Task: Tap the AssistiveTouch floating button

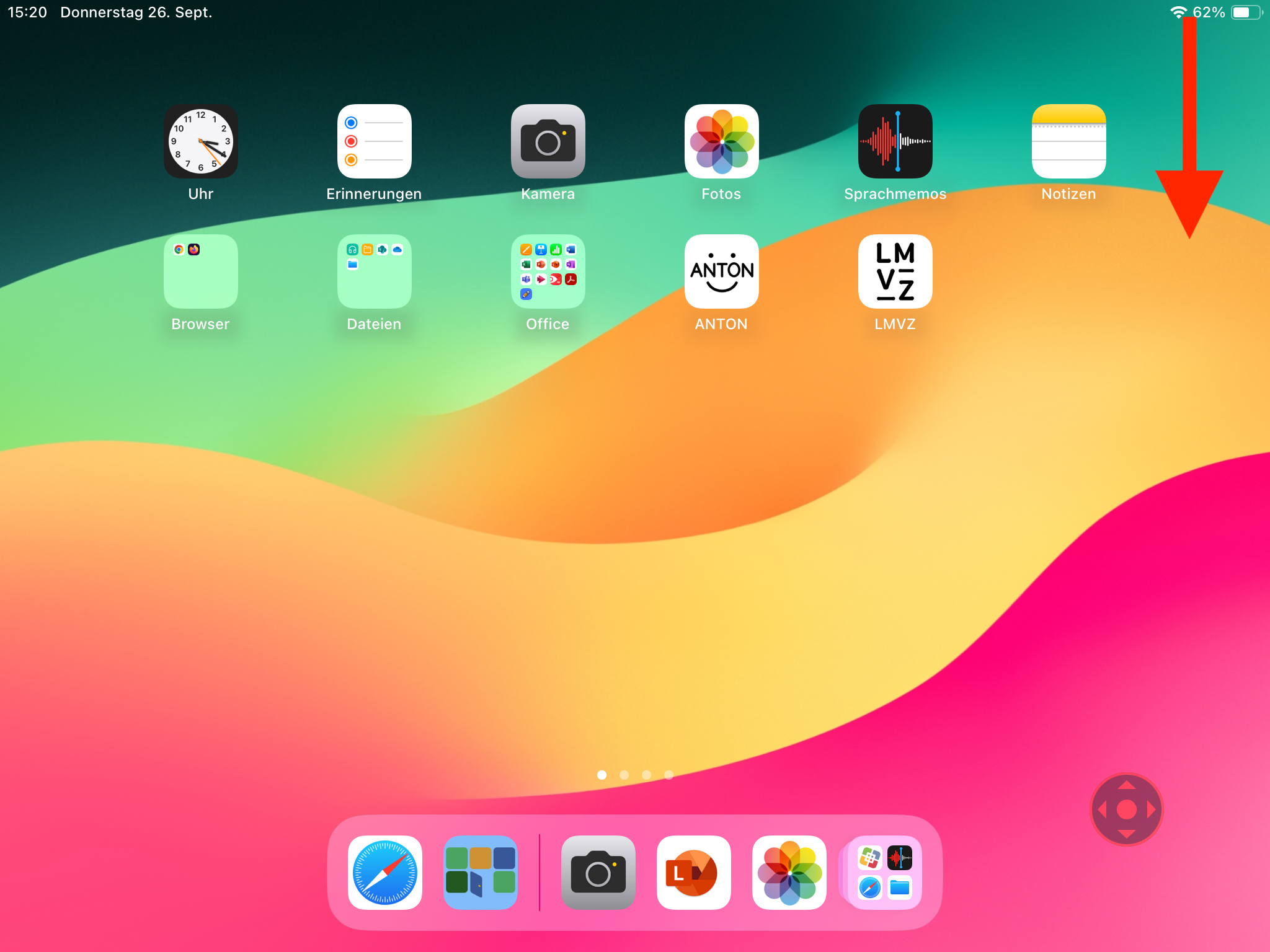Action: coord(1126,809)
